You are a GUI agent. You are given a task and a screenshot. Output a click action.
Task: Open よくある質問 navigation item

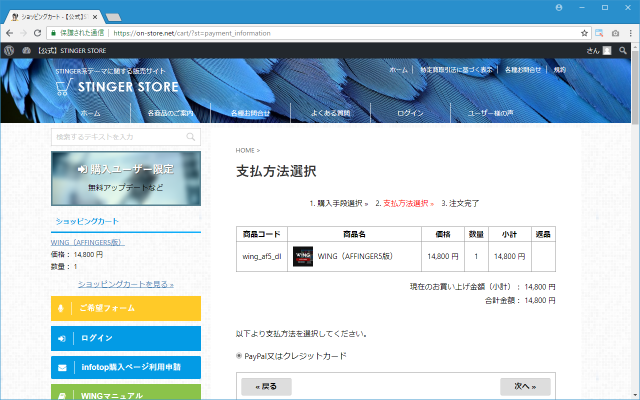pos(331,113)
